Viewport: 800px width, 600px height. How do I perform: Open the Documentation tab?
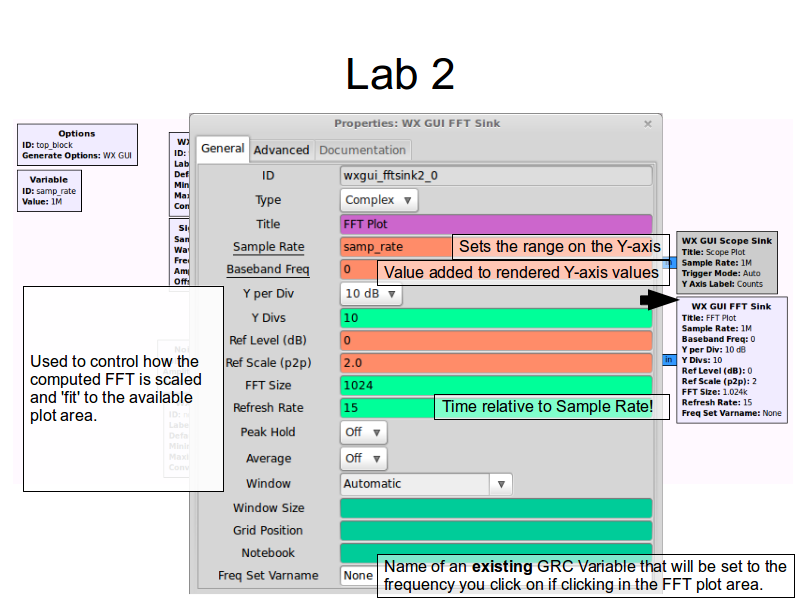click(362, 150)
